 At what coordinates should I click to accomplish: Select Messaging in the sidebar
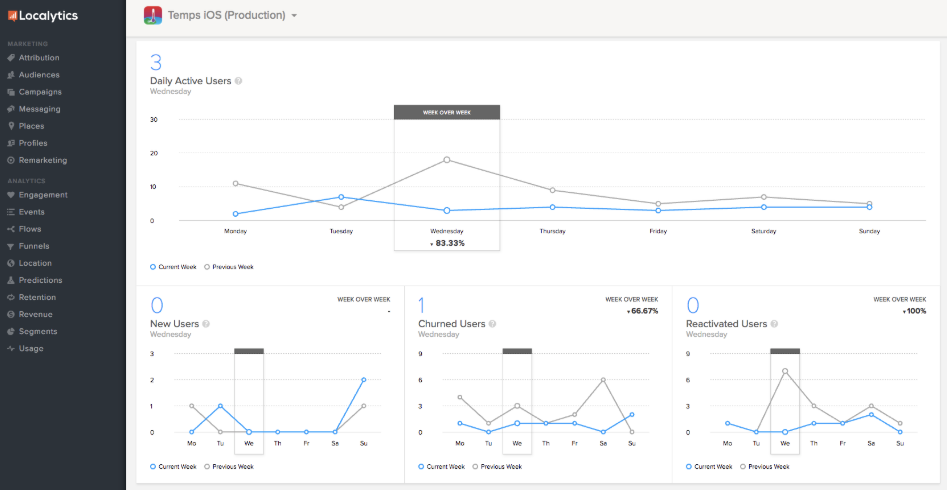tap(39, 109)
